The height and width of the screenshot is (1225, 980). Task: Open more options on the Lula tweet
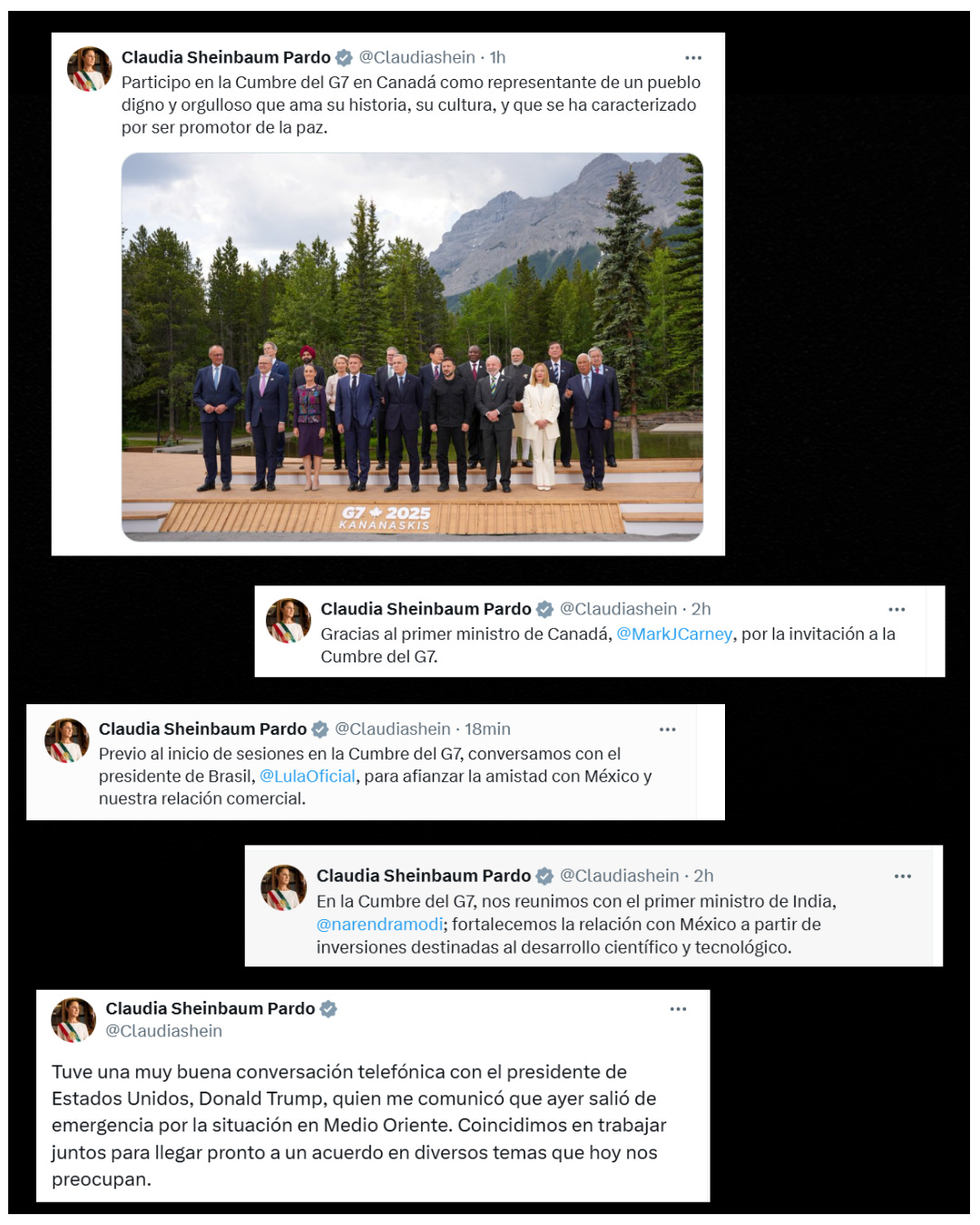click(x=667, y=730)
